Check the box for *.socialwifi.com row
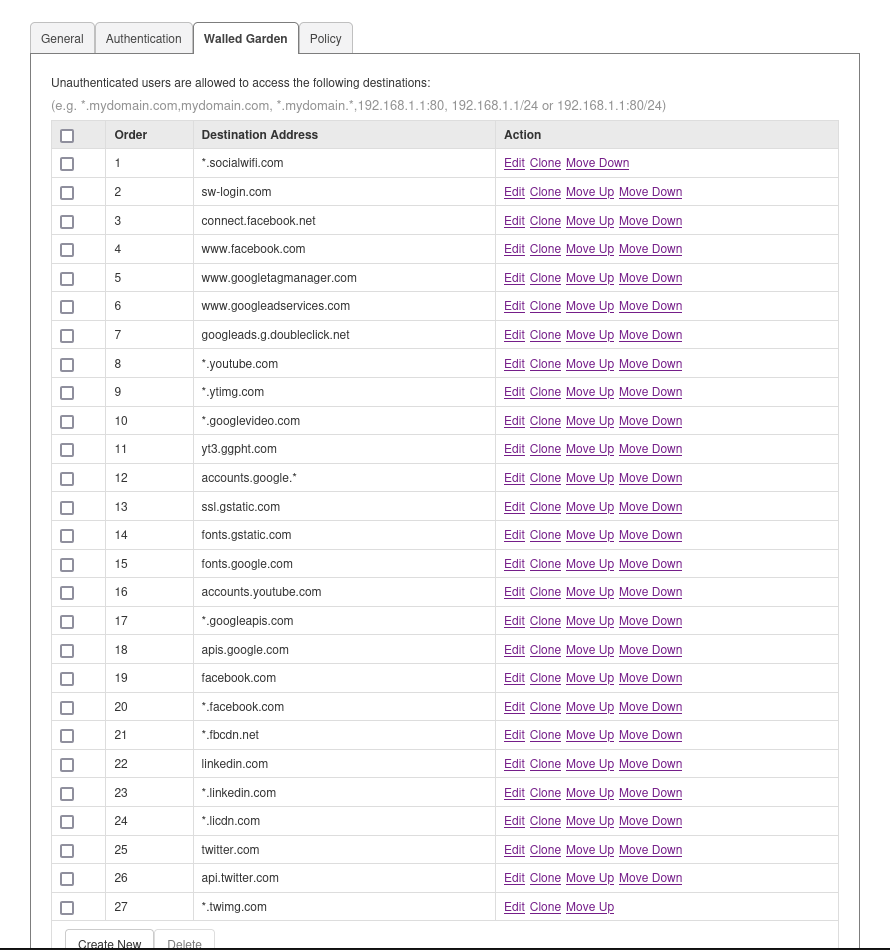This screenshot has height=950, width=890. point(67,164)
